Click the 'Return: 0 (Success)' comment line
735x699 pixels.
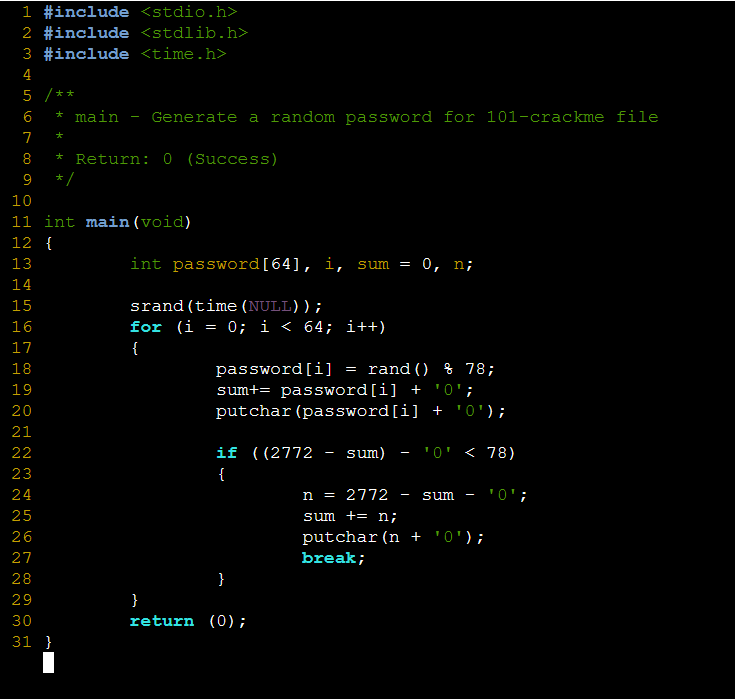(x=177, y=159)
